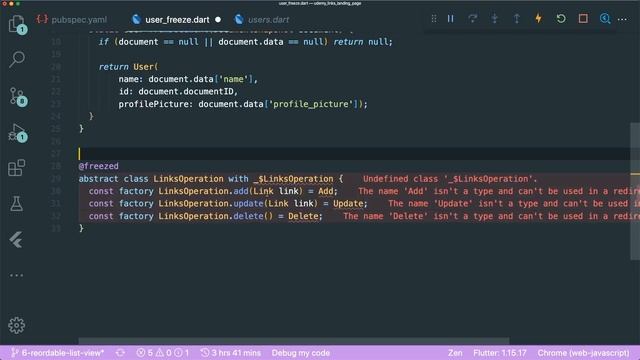This screenshot has width=640, height=360.
Task: Click the macOS green window zoom button
Action: 18,3
